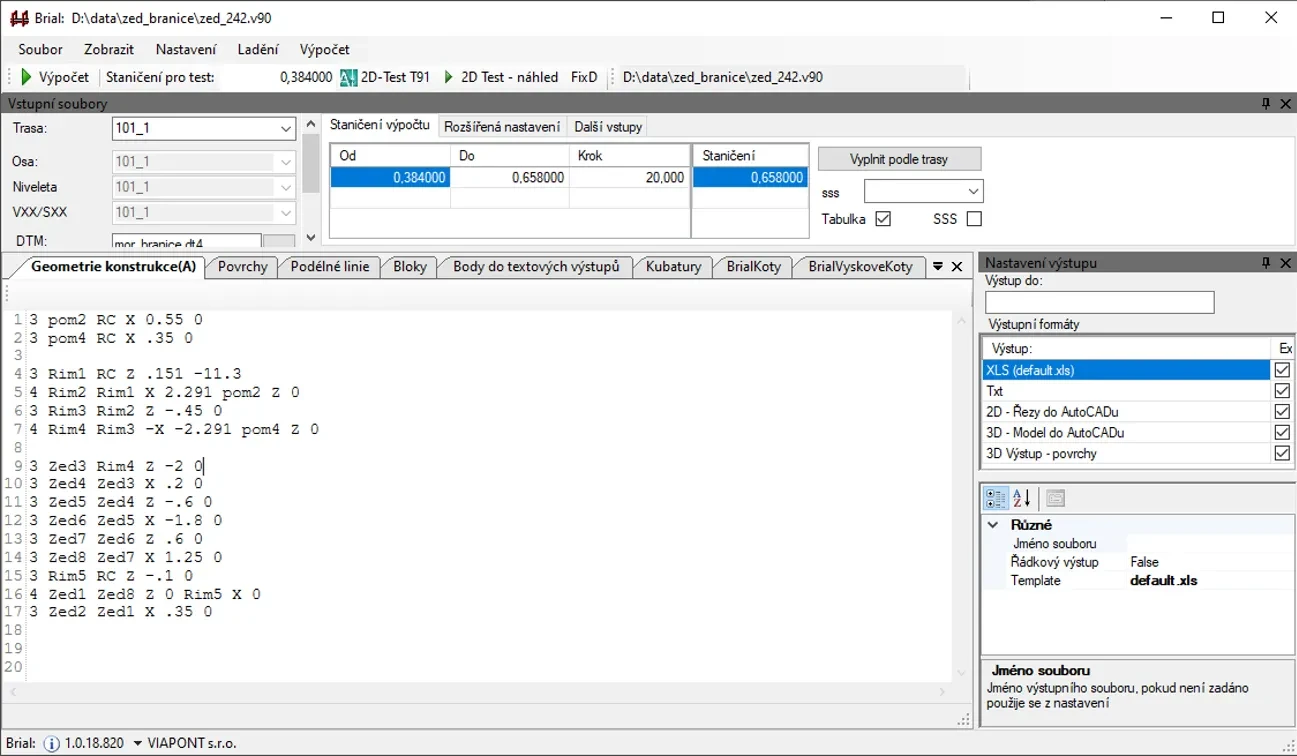Open the sss combo box
The image size is (1297, 756).
pos(973,192)
